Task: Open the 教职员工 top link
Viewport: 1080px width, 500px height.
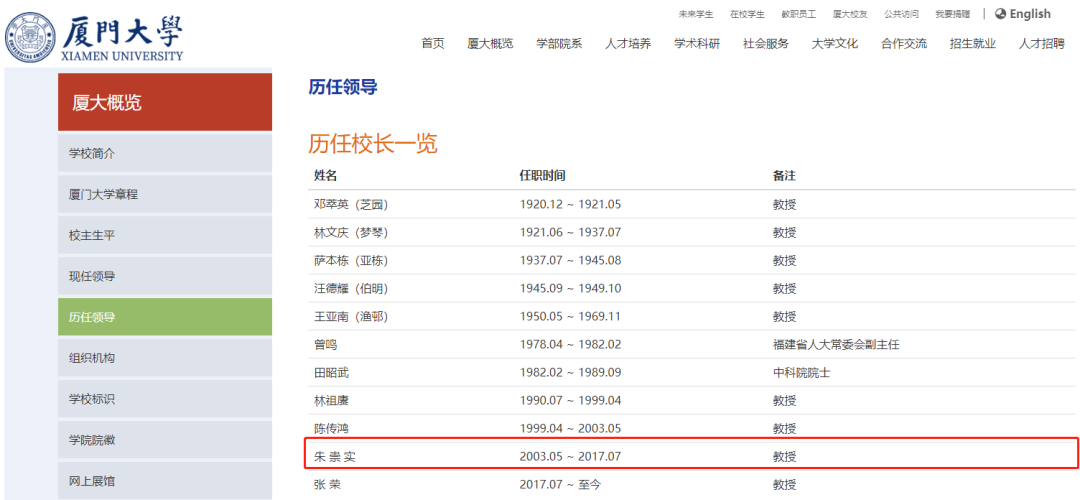Action: coord(799,14)
